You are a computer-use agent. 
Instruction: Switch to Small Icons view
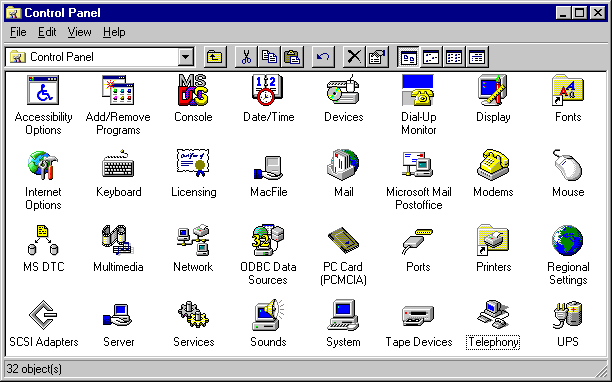tap(431, 57)
